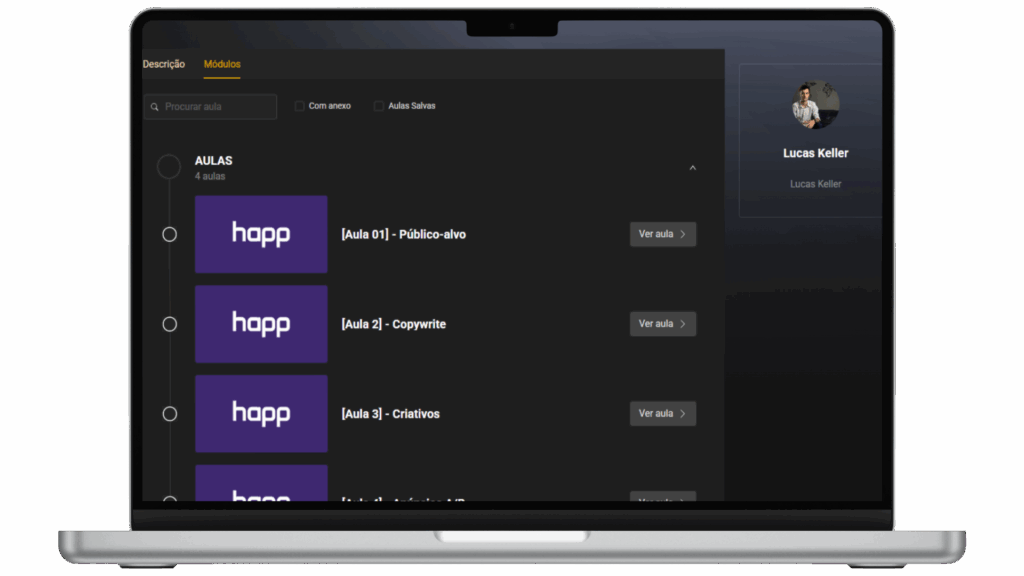Click the magnifier icon in the search box
This screenshot has width=1024, height=576.
(x=155, y=107)
